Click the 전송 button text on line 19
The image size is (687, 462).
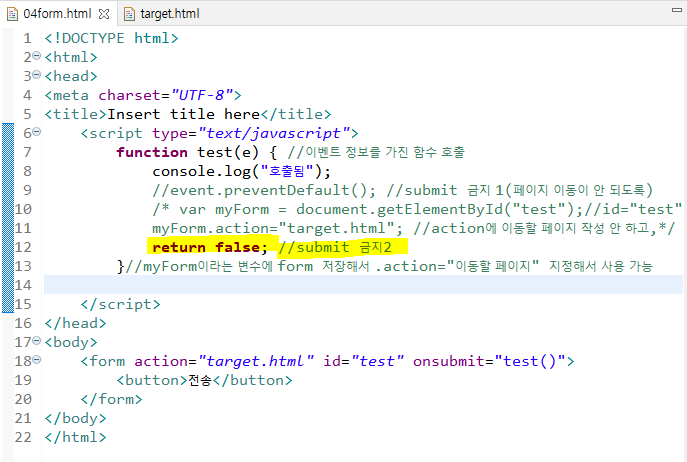(x=200, y=380)
